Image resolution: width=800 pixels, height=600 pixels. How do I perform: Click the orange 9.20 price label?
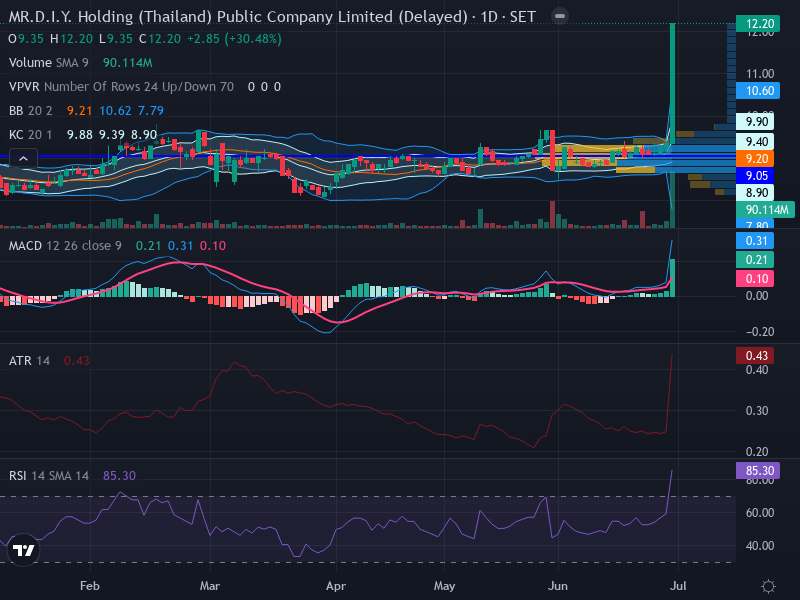pyautogui.click(x=755, y=159)
